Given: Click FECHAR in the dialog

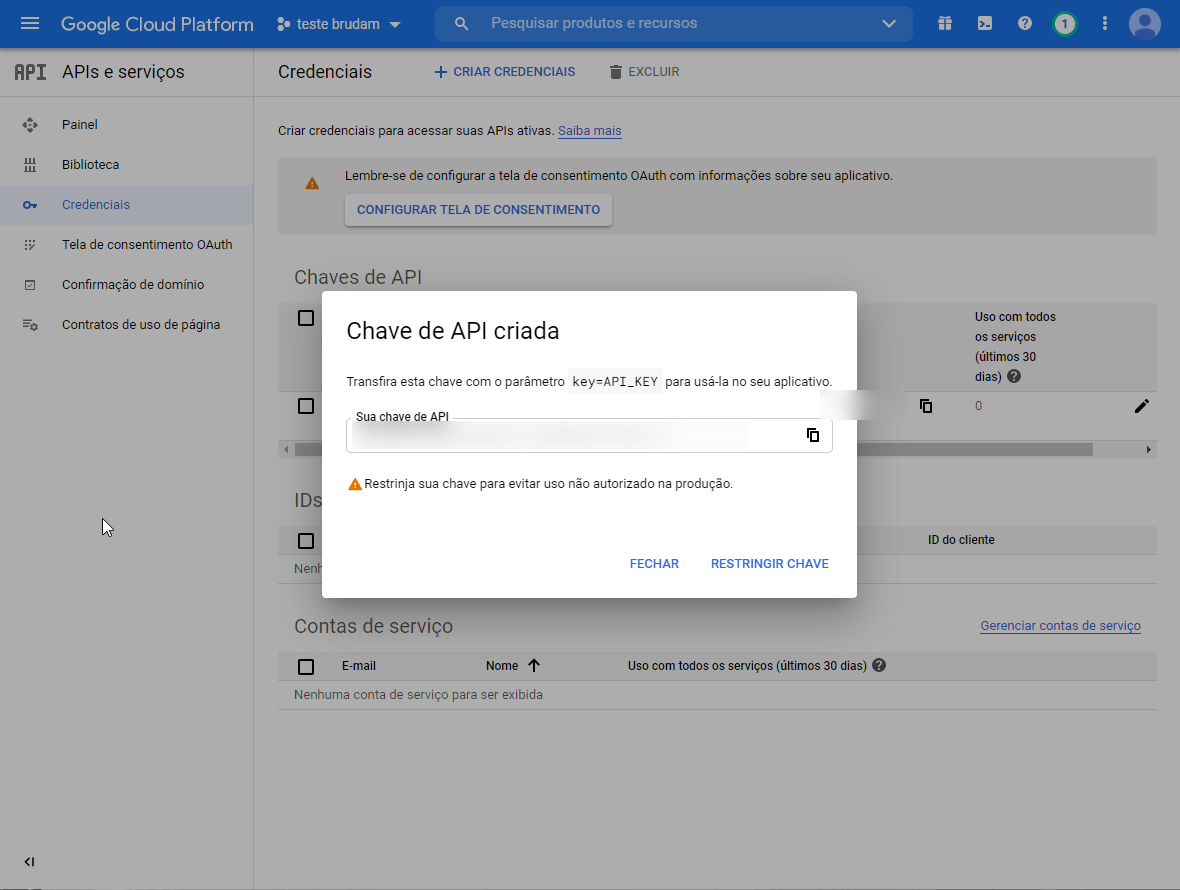Looking at the screenshot, I should coord(654,563).
